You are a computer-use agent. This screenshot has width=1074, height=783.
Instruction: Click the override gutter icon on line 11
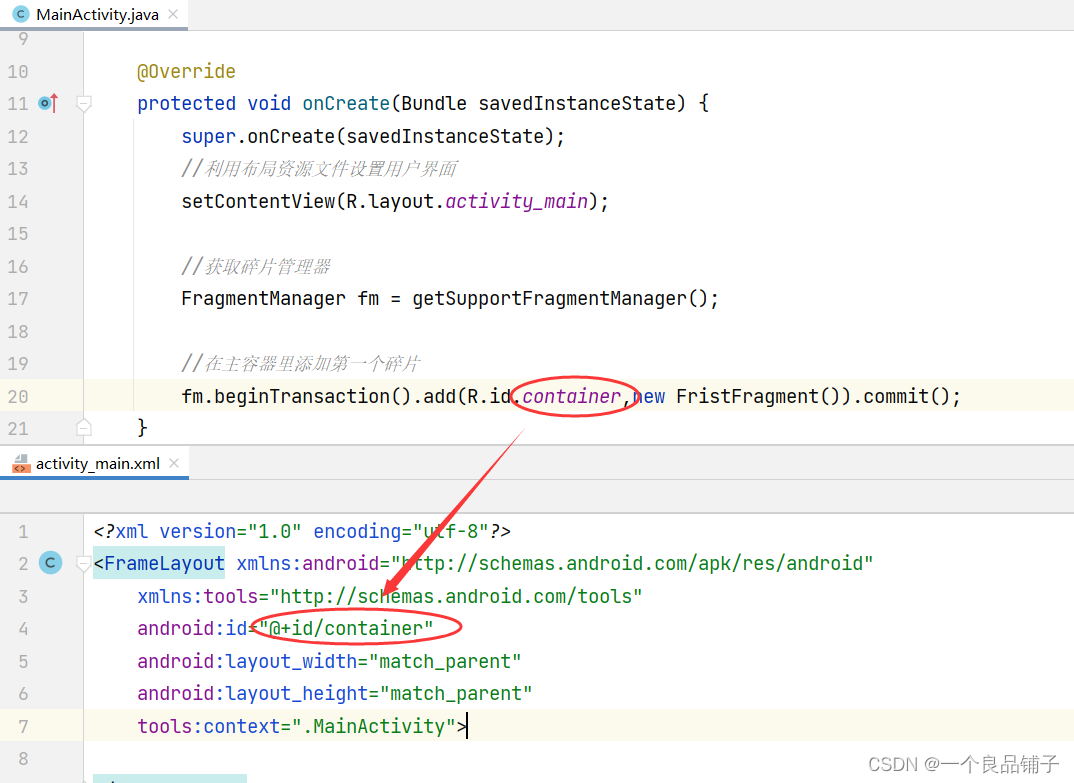click(x=49, y=103)
